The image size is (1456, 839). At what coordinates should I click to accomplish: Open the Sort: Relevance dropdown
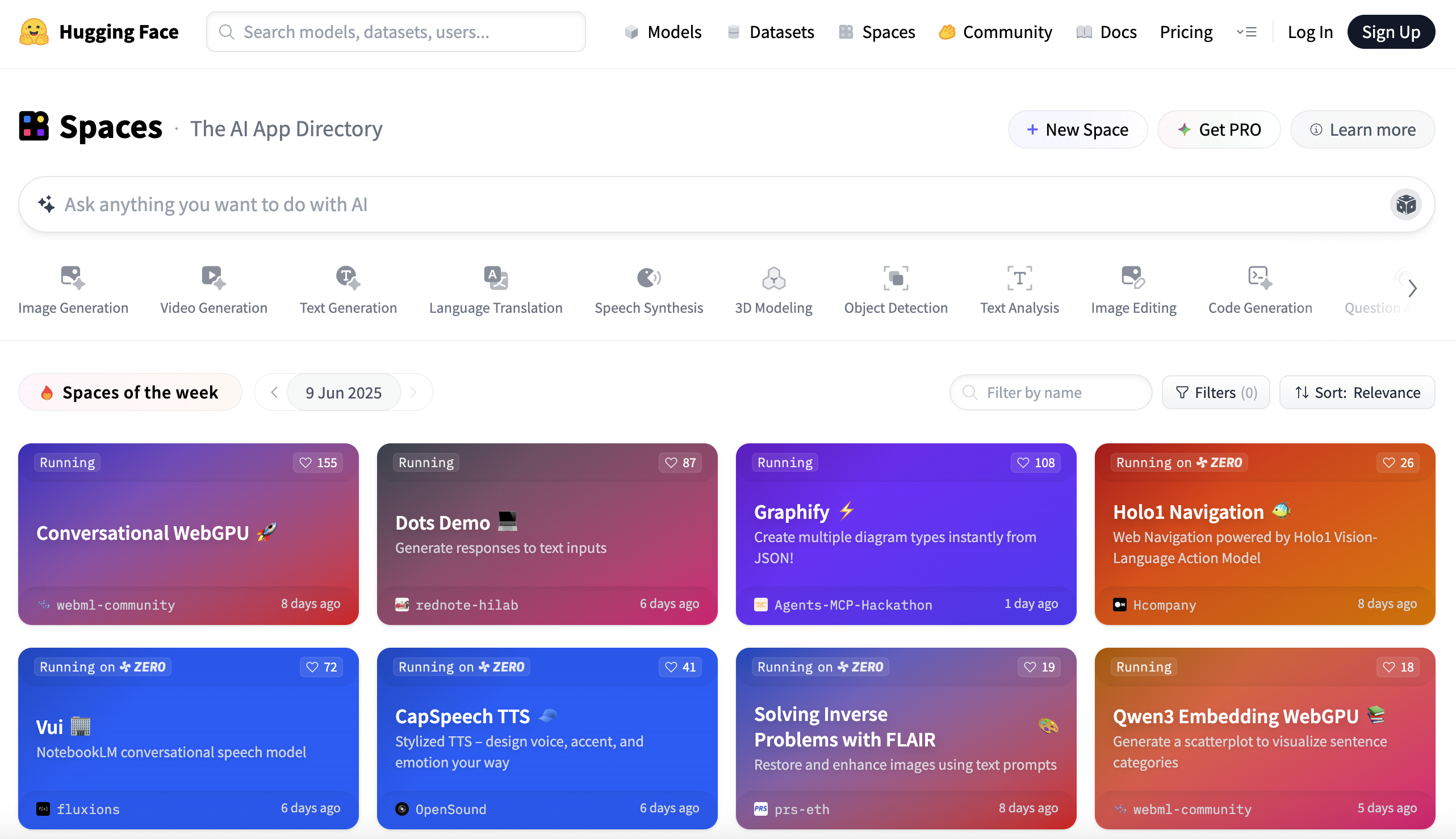(x=1357, y=392)
